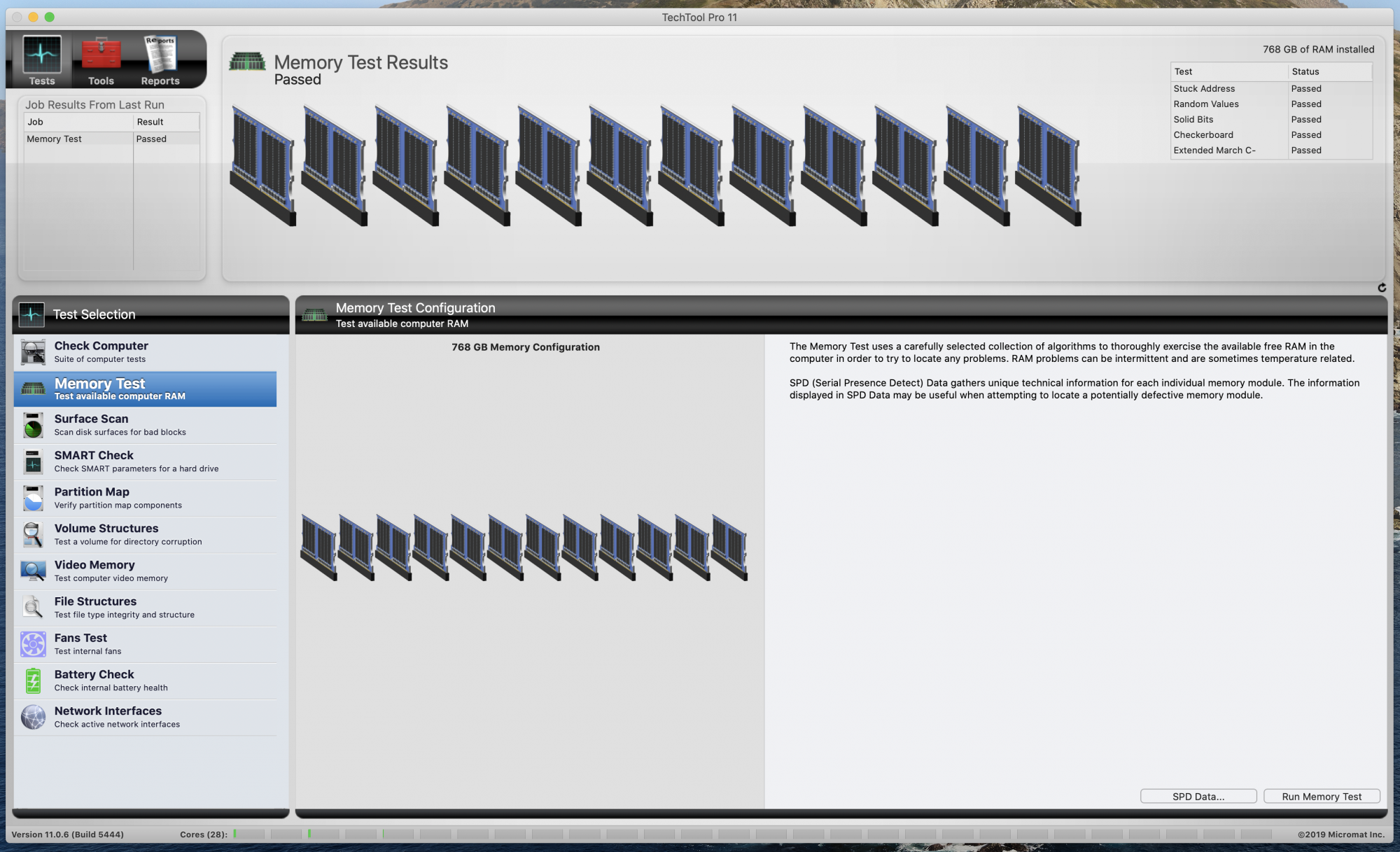The height and width of the screenshot is (852, 1400).
Task: Select the Extended March C- row
Action: (1271, 150)
